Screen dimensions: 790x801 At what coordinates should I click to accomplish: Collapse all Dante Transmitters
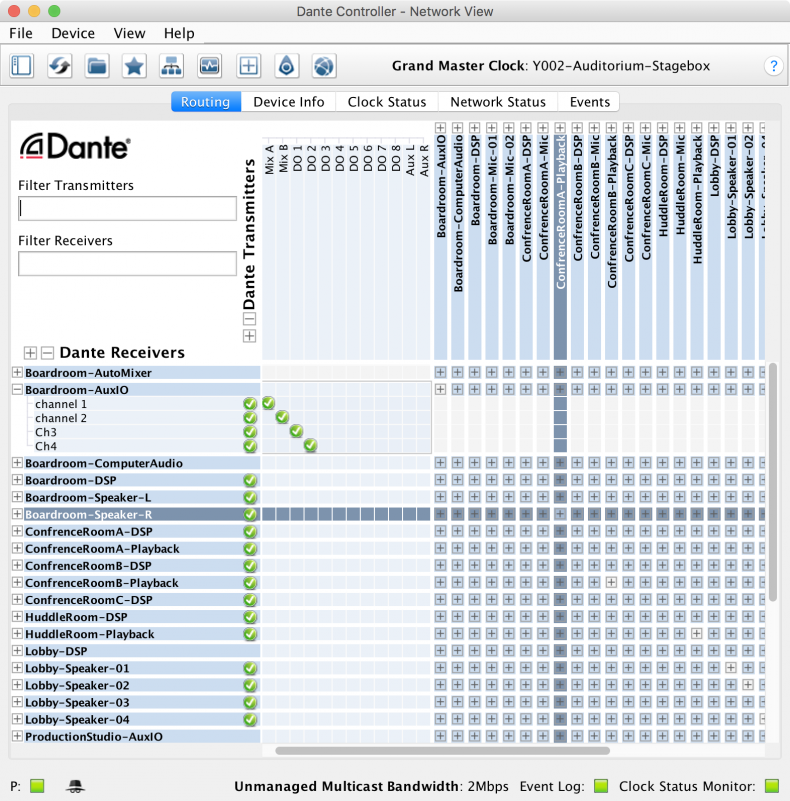tap(249, 319)
